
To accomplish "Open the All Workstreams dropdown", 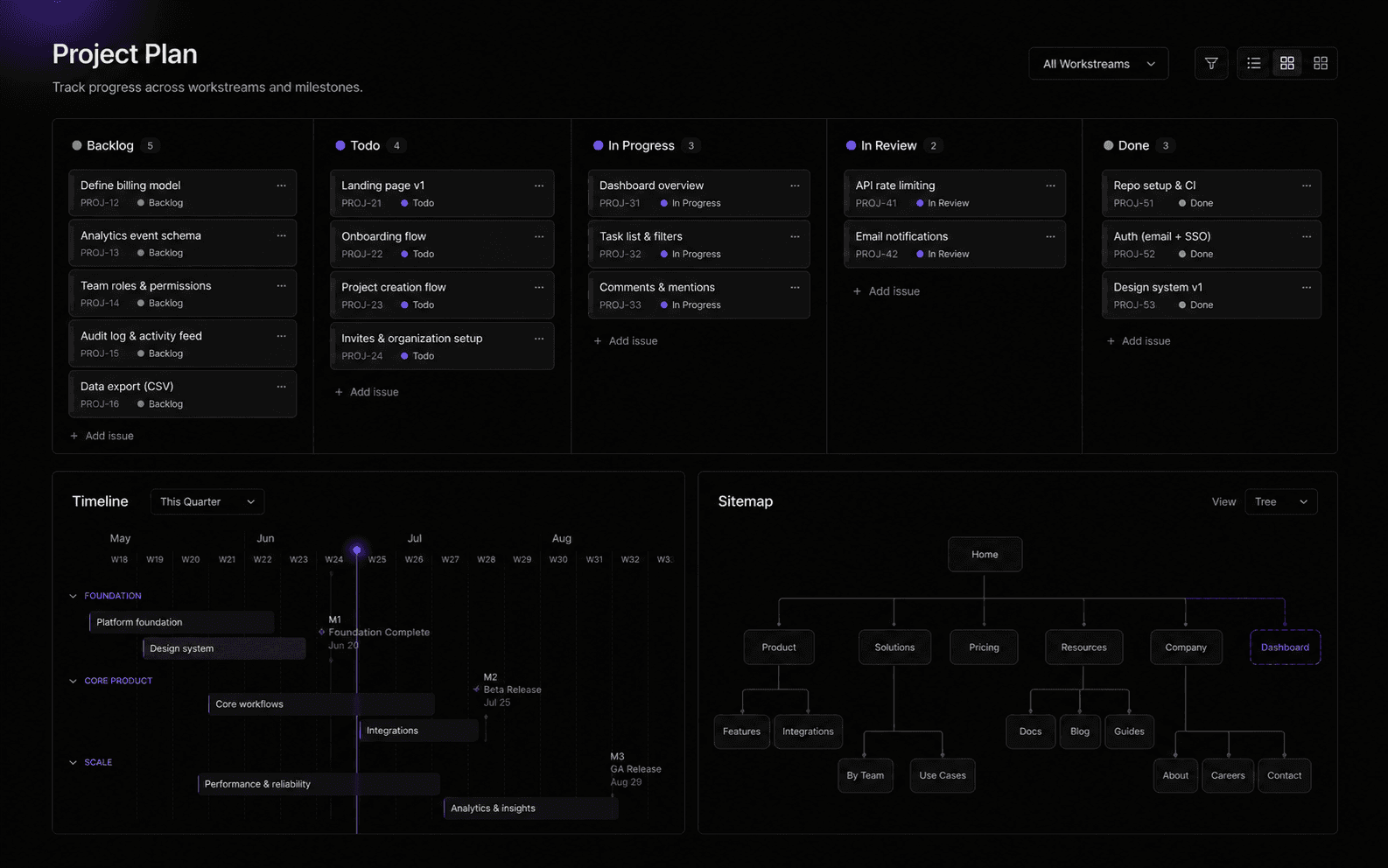I will (x=1099, y=64).
